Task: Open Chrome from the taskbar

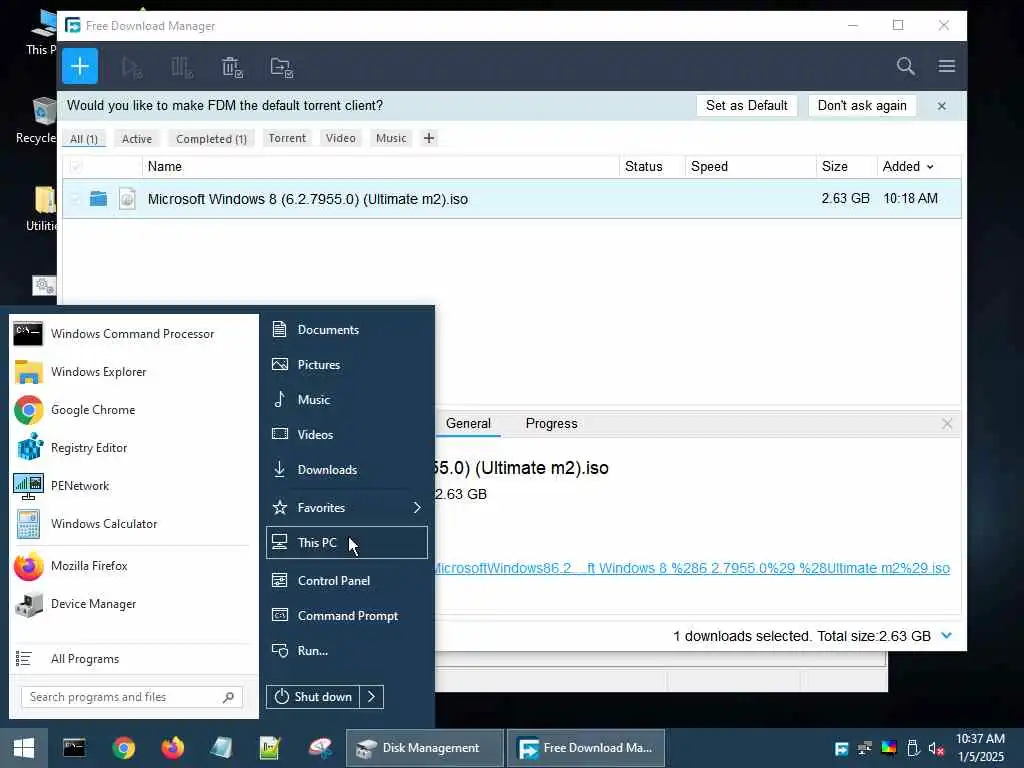Action: (x=123, y=748)
